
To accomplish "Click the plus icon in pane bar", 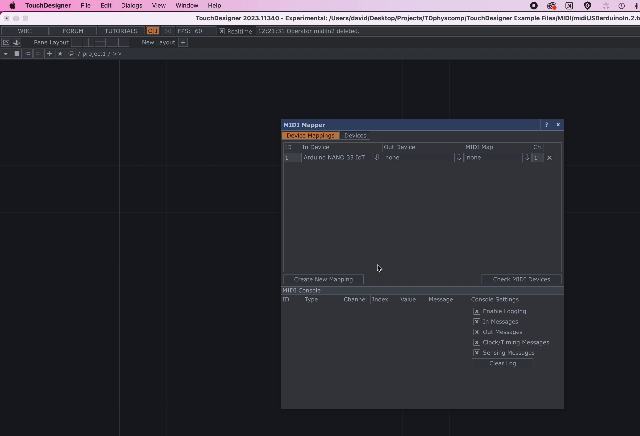I will tap(49, 54).
